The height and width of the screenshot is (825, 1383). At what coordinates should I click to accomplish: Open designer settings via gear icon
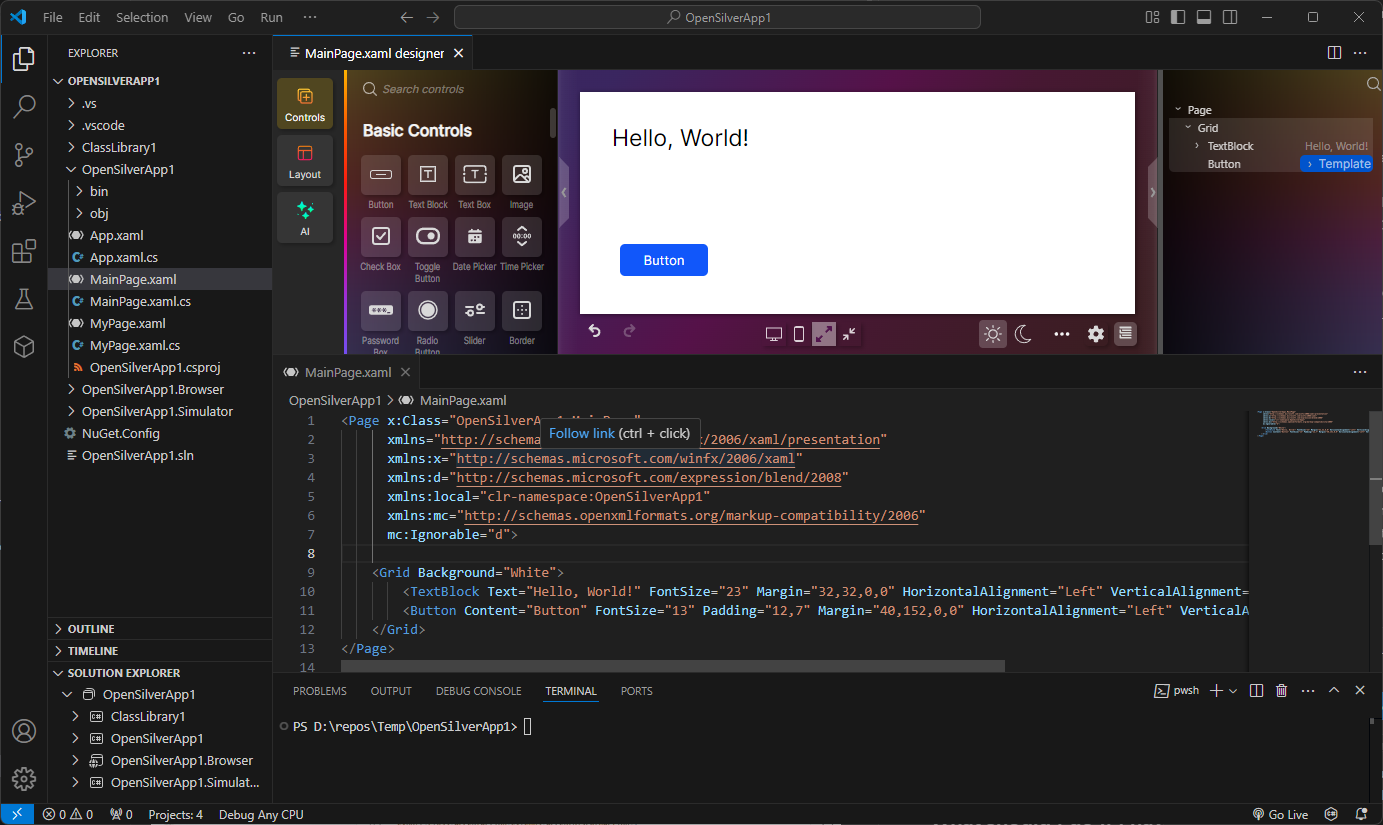click(x=1095, y=334)
